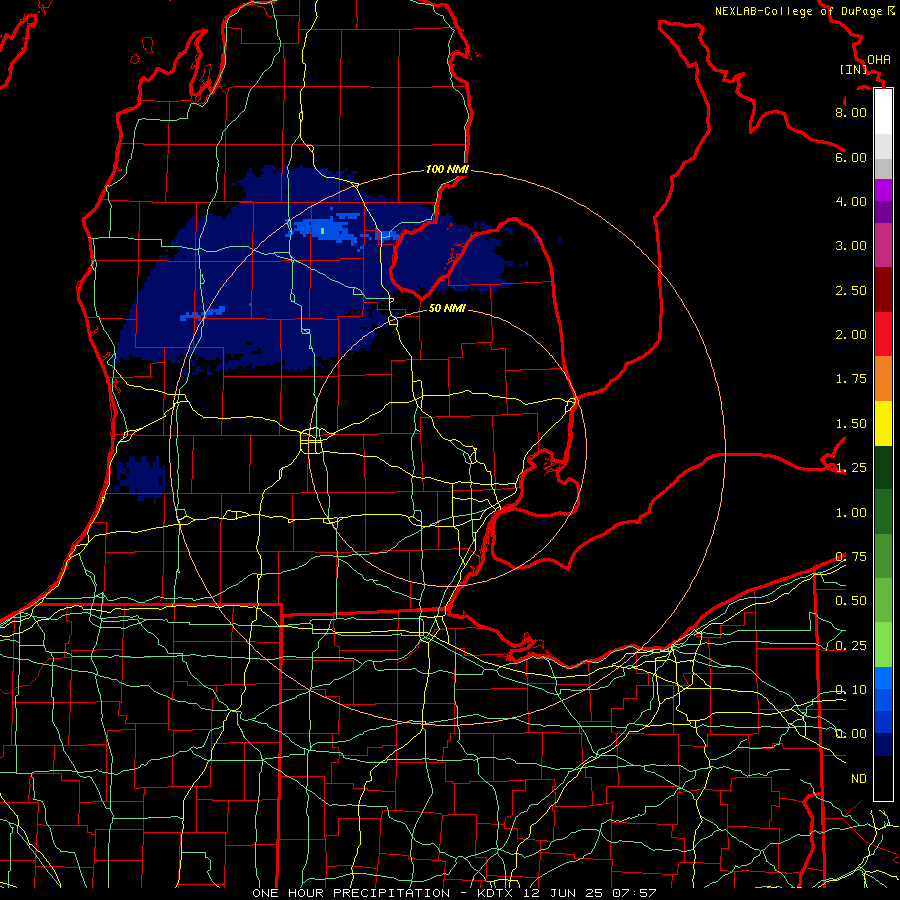The height and width of the screenshot is (900, 900).
Task: Click the yellow legend swatch
Action: point(883,423)
